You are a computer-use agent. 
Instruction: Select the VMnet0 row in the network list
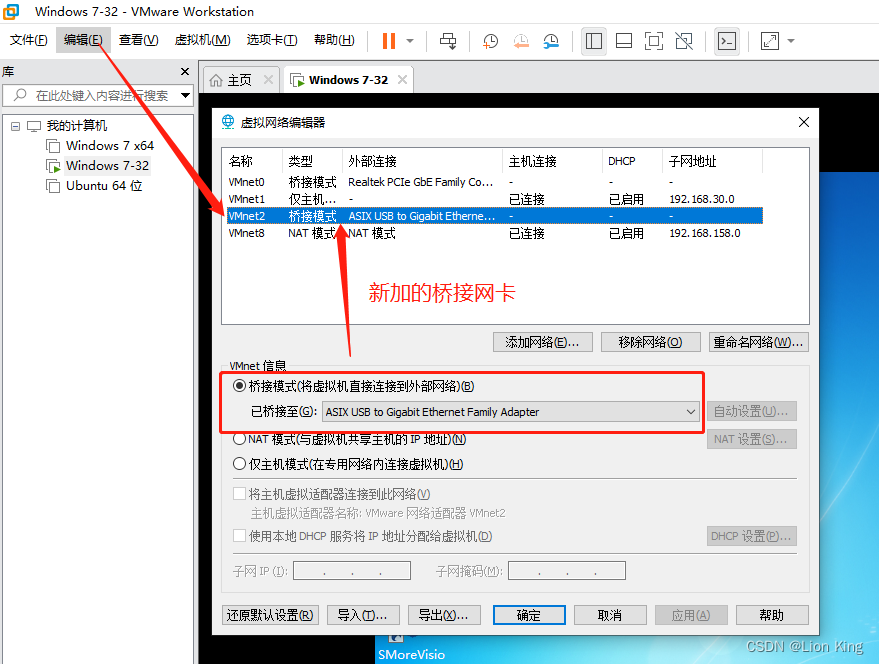coord(494,182)
